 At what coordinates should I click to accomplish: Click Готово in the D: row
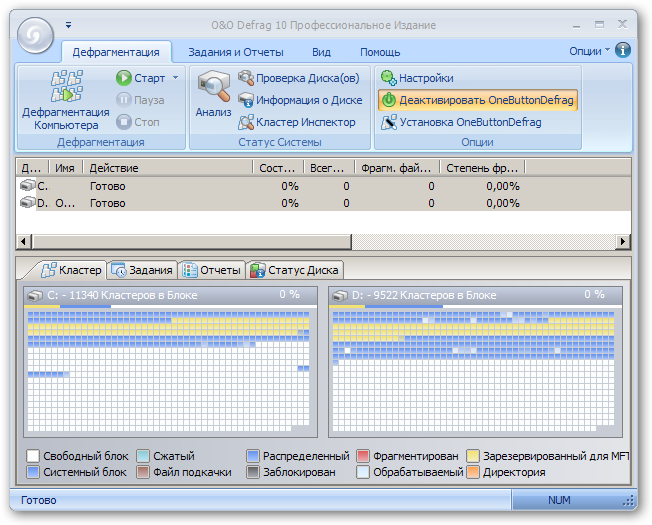tap(108, 203)
